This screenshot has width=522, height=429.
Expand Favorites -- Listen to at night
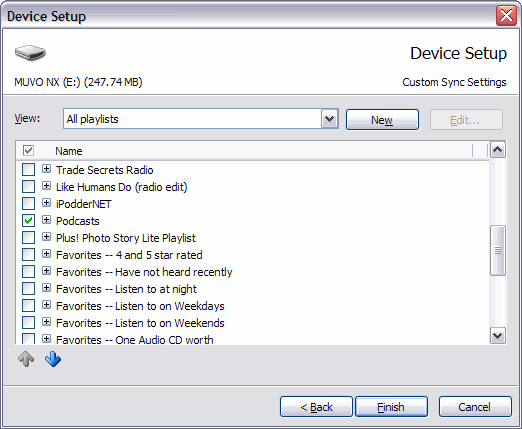(46, 288)
